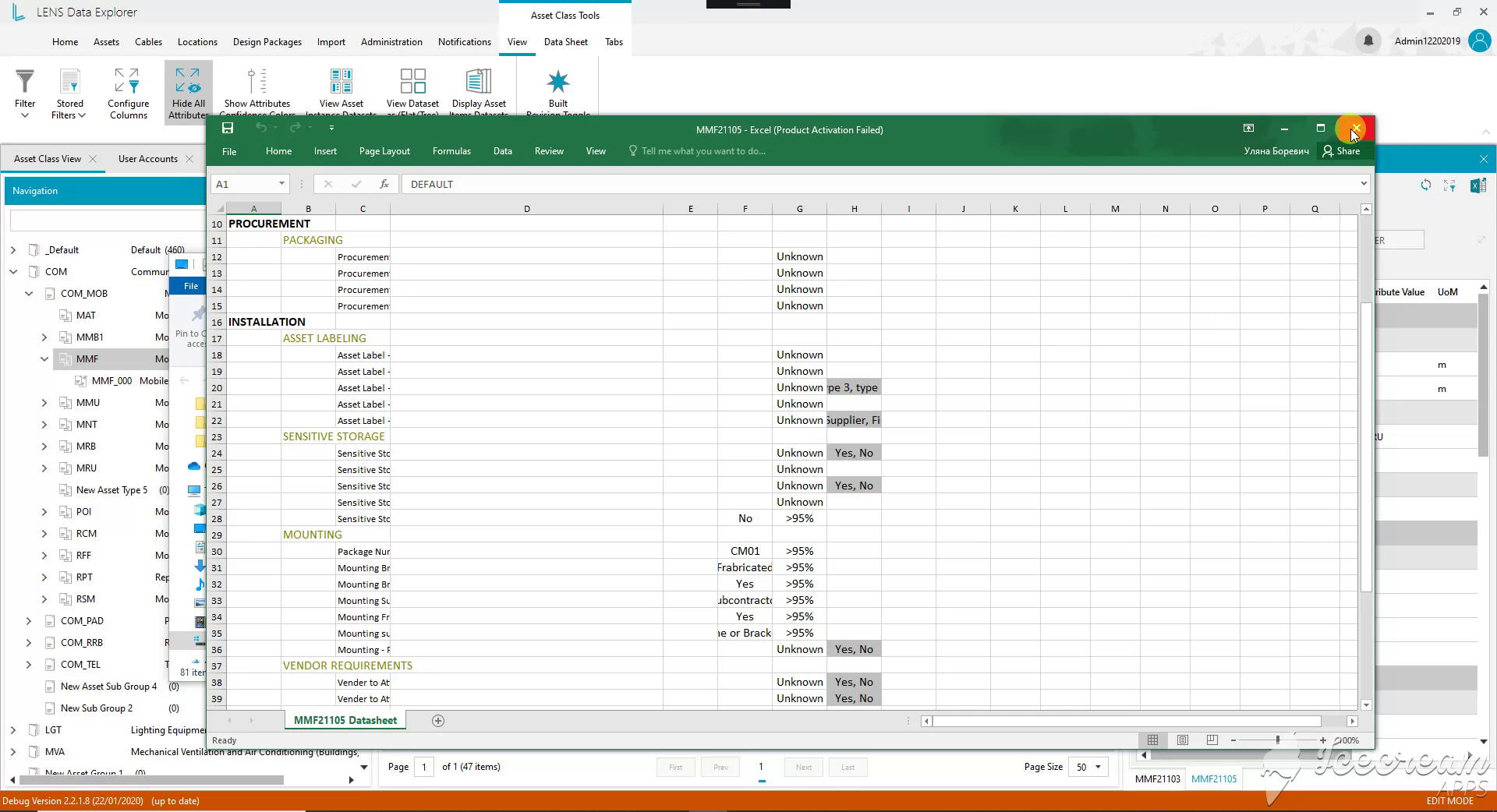Image resolution: width=1497 pixels, height=812 pixels.
Task: Click the Configure Columns icon
Action: click(127, 80)
